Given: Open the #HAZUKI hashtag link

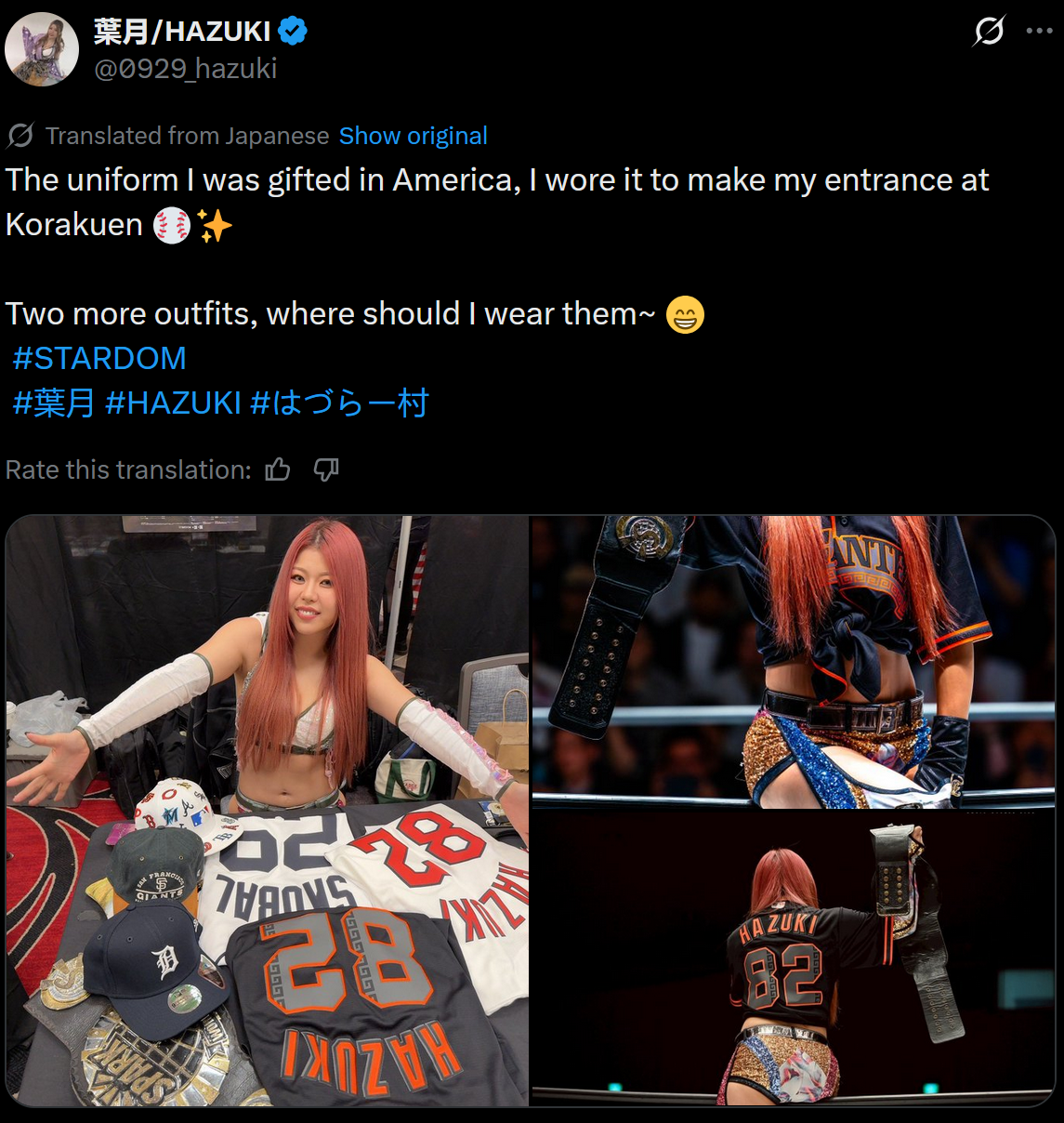Looking at the screenshot, I should tap(174, 403).
